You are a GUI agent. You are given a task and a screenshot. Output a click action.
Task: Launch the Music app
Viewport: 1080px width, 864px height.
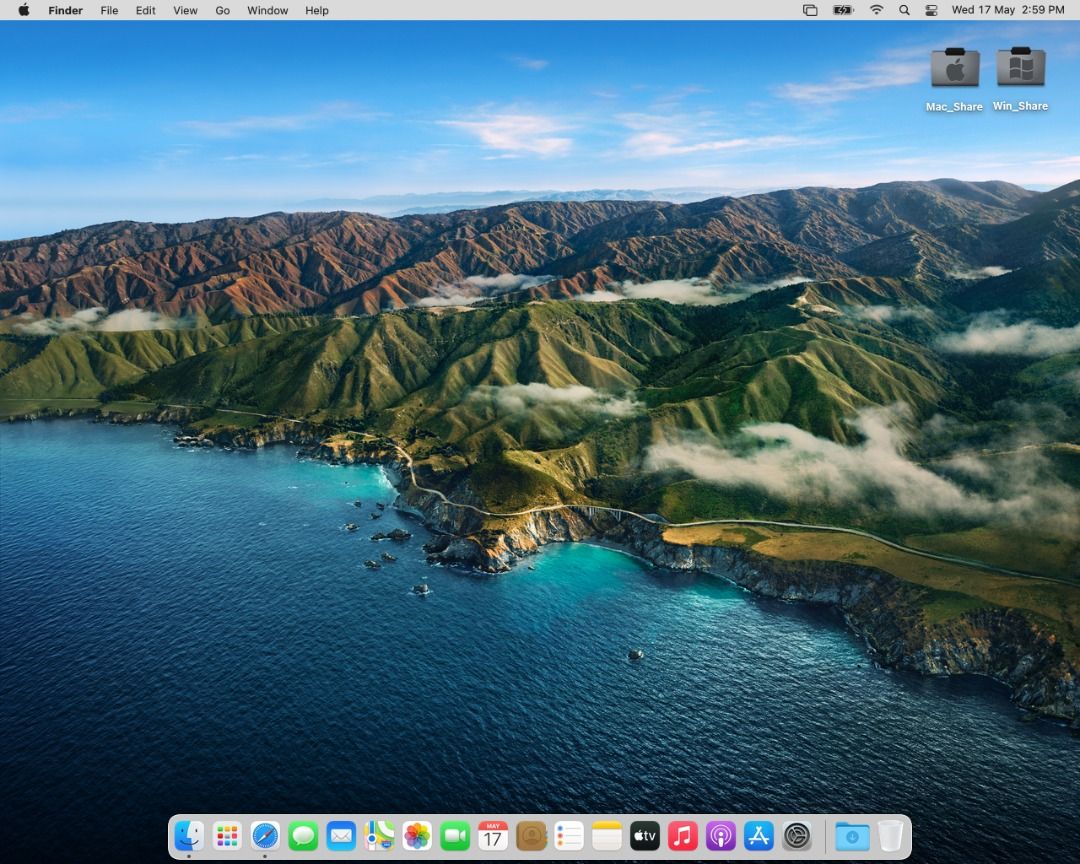[x=683, y=836]
